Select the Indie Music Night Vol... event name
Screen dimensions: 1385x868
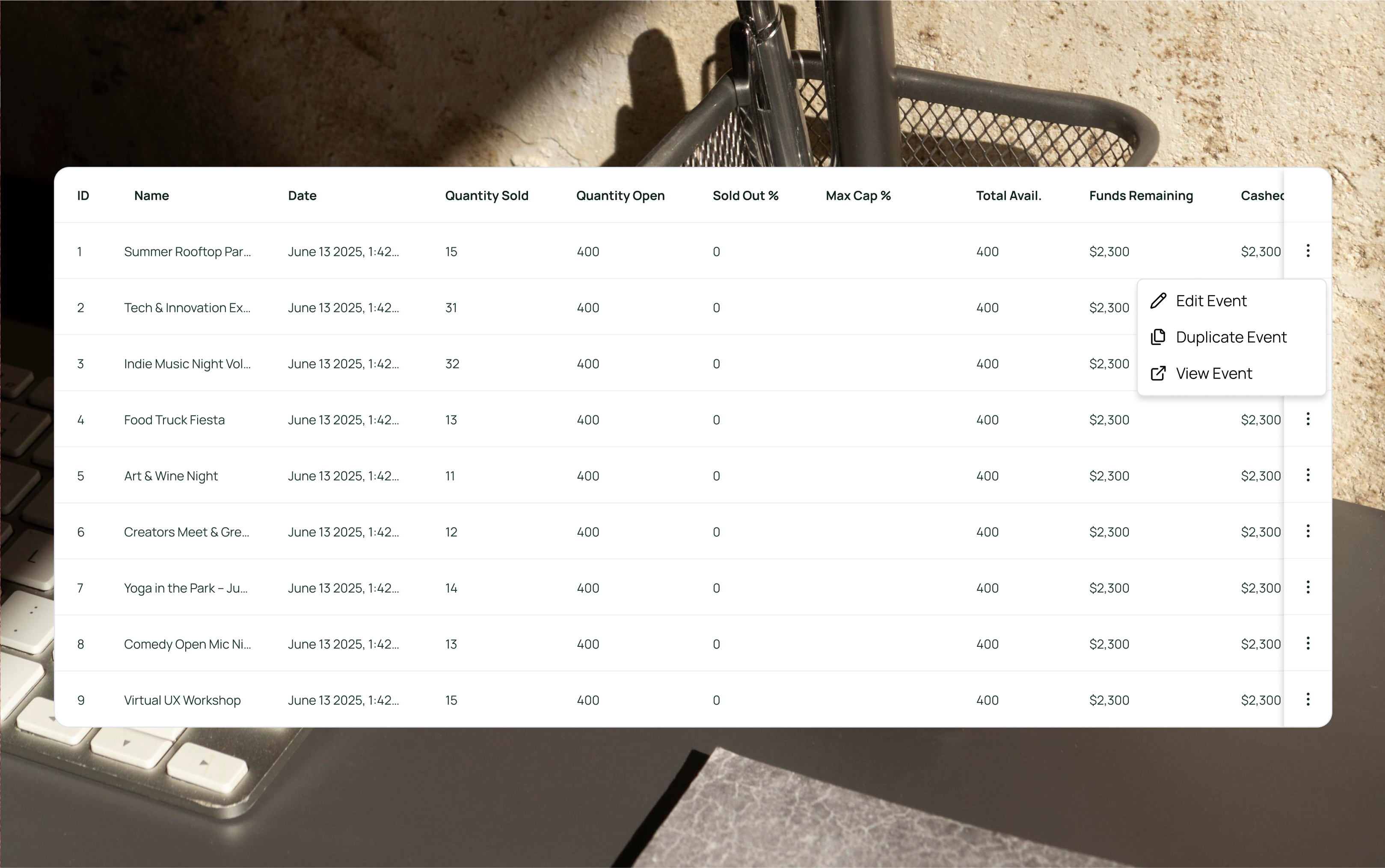pos(187,364)
